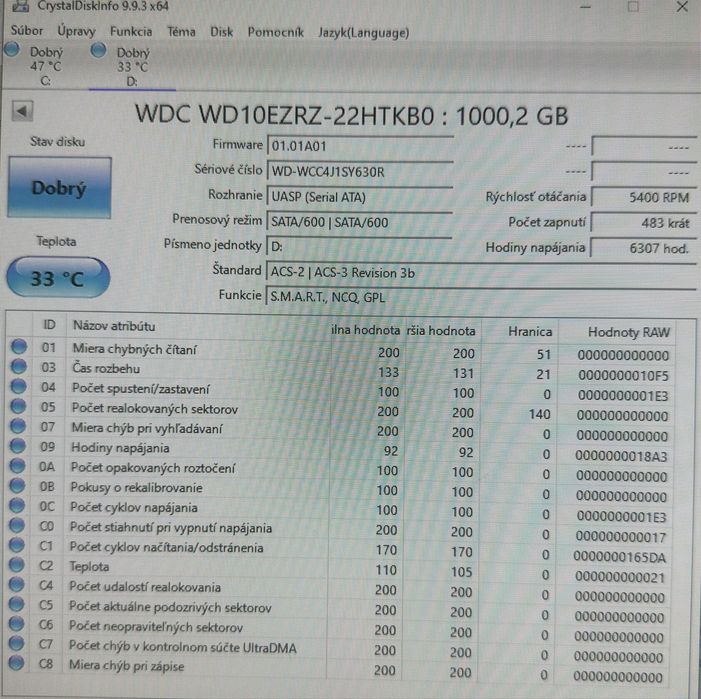The height and width of the screenshot is (699, 701).
Task: Select Počet udalostí realokovania attribute name
Action: (x=145, y=586)
